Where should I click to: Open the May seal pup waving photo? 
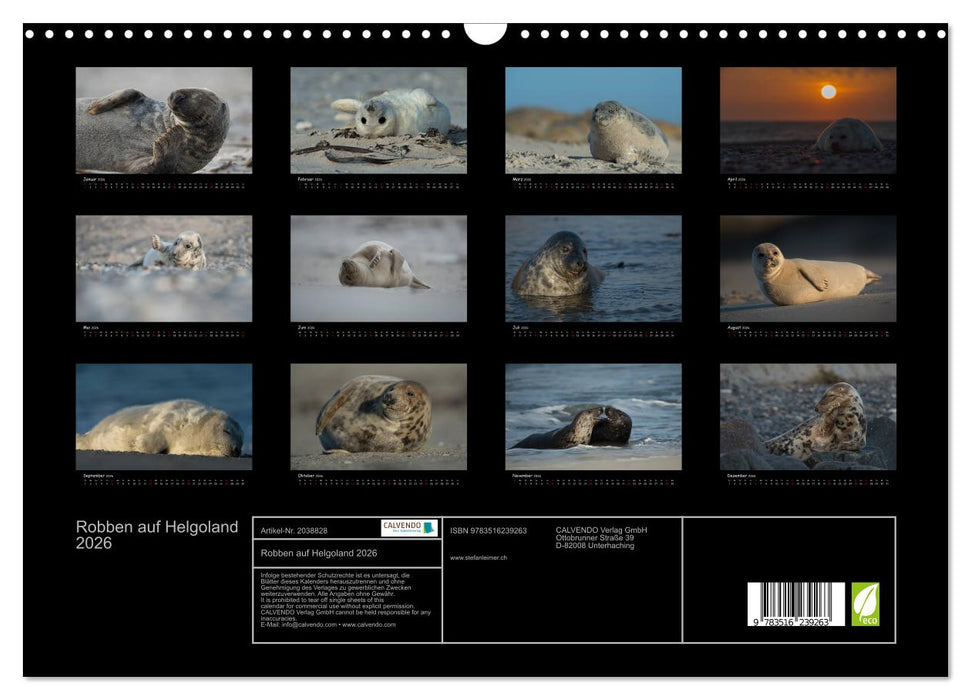164,269
